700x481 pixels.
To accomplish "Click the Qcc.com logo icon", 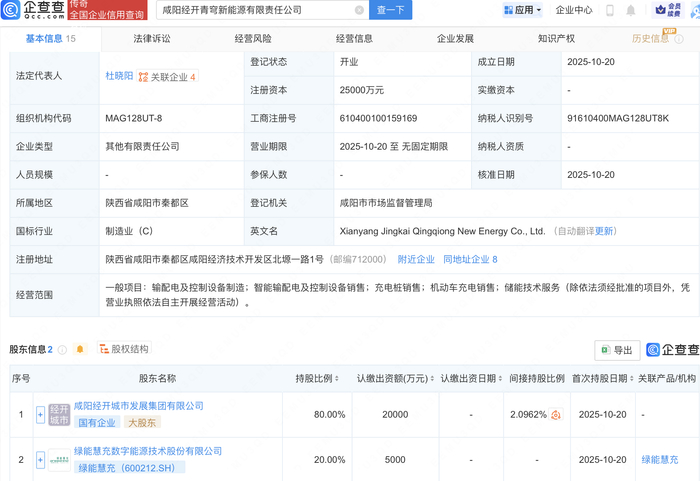I will pyautogui.click(x=11, y=9).
